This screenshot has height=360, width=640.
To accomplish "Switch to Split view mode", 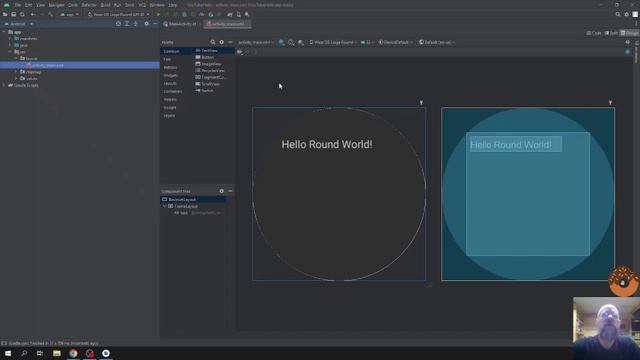I will [611, 33].
